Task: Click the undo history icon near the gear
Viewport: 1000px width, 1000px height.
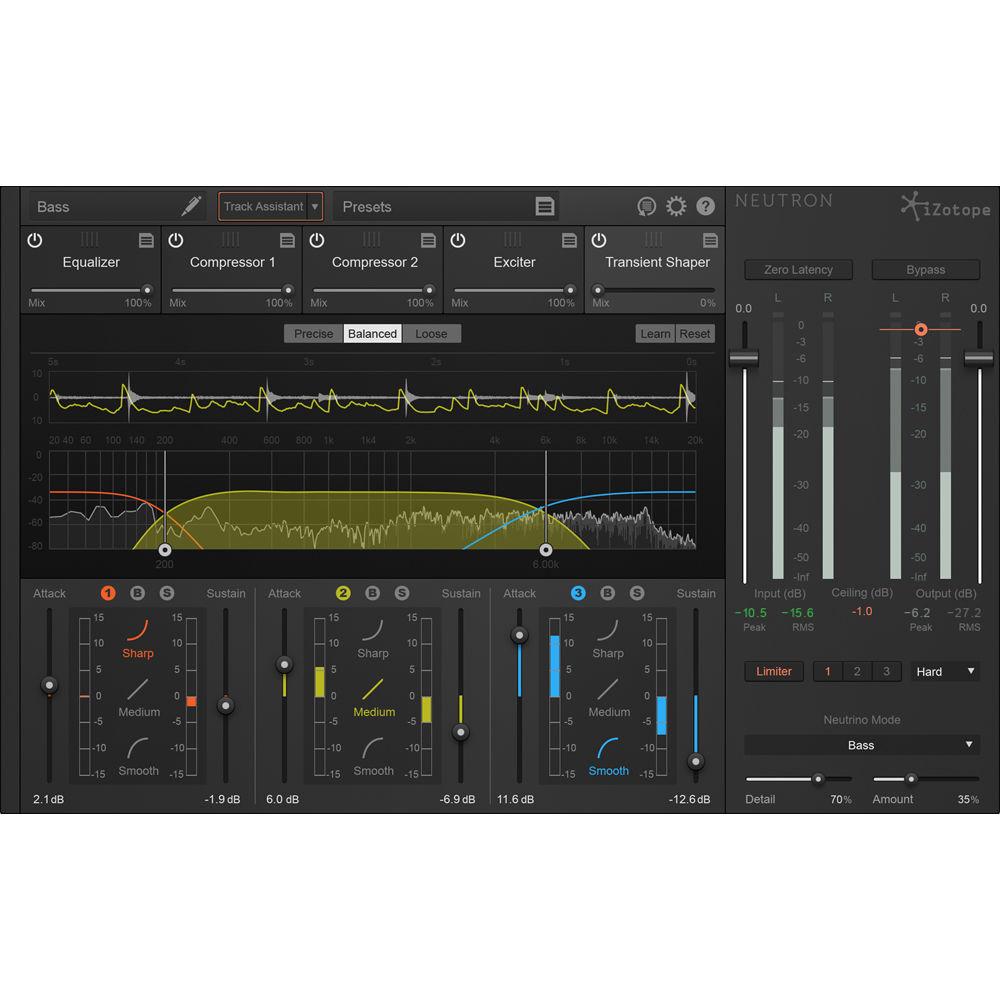Action: 646,205
